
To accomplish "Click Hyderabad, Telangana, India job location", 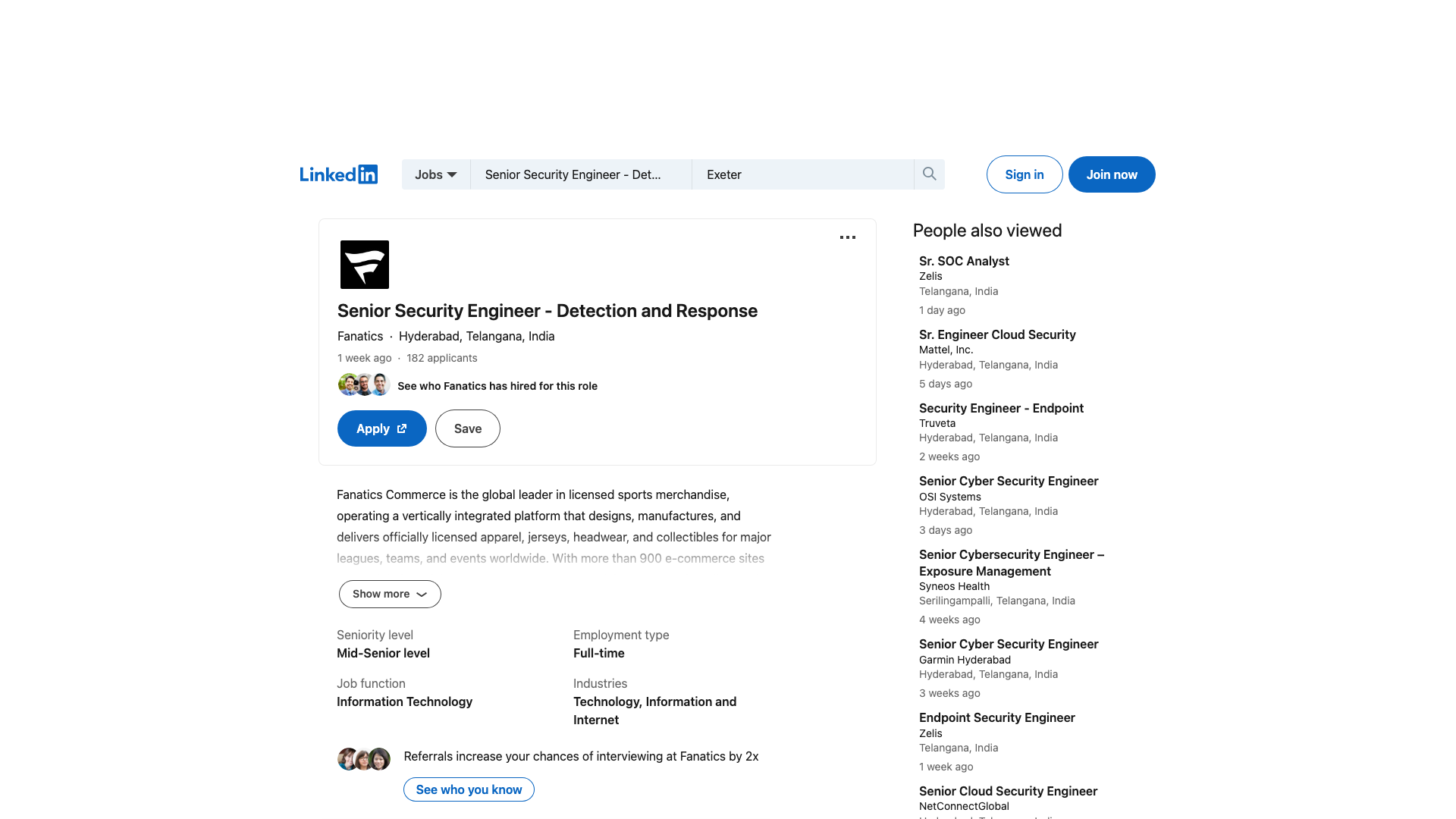I will click(477, 336).
